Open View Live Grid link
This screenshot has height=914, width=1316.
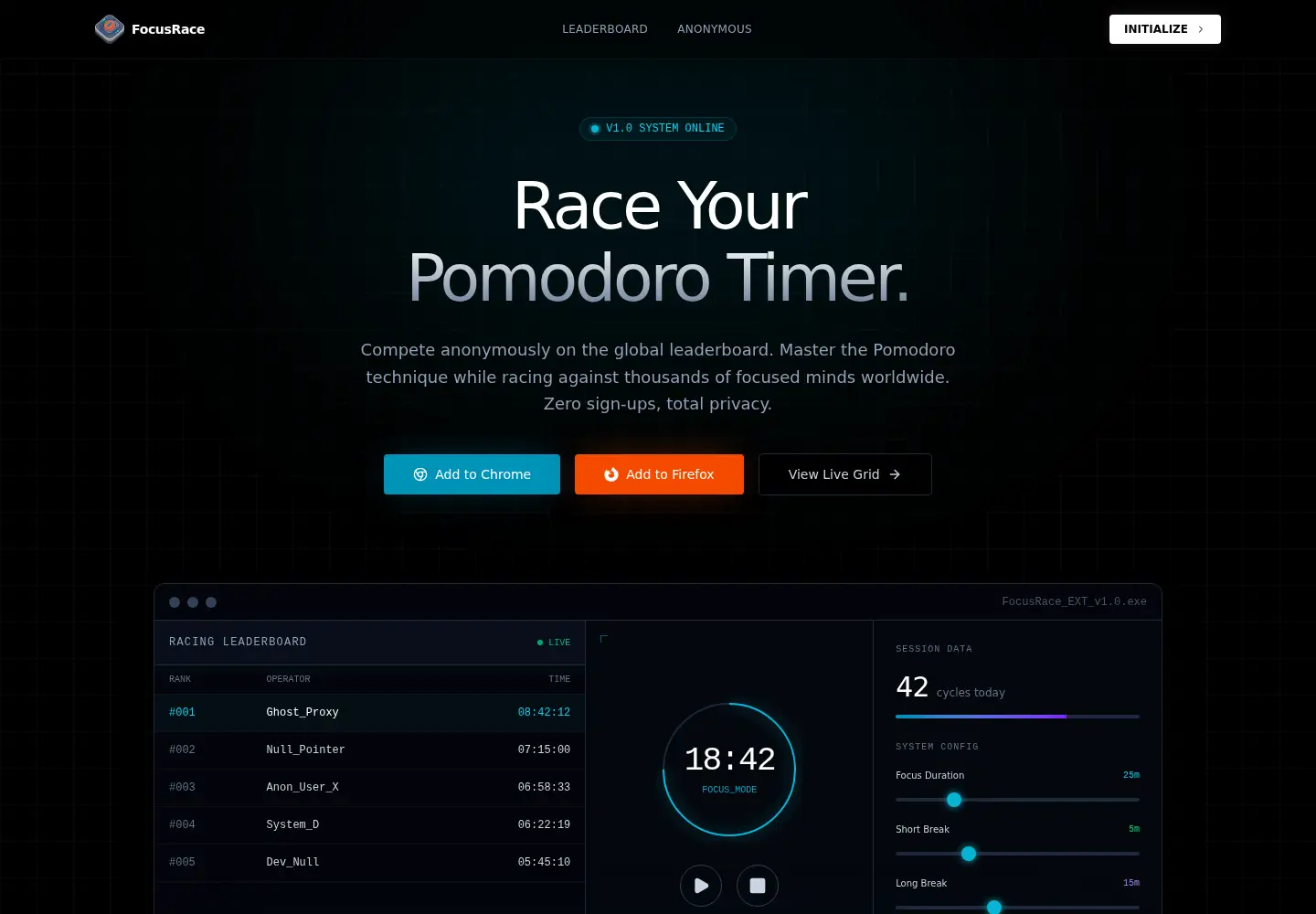pos(845,474)
